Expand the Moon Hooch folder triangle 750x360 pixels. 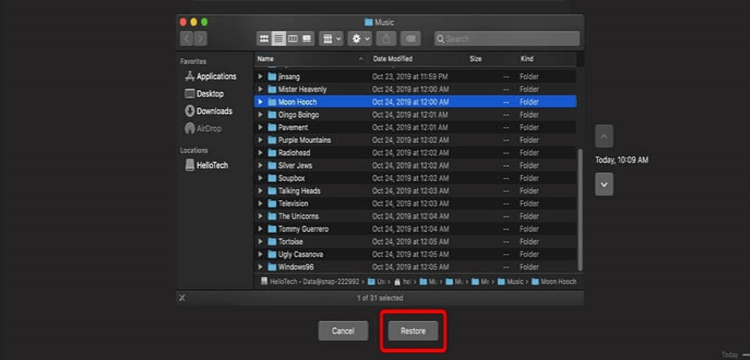pos(261,102)
